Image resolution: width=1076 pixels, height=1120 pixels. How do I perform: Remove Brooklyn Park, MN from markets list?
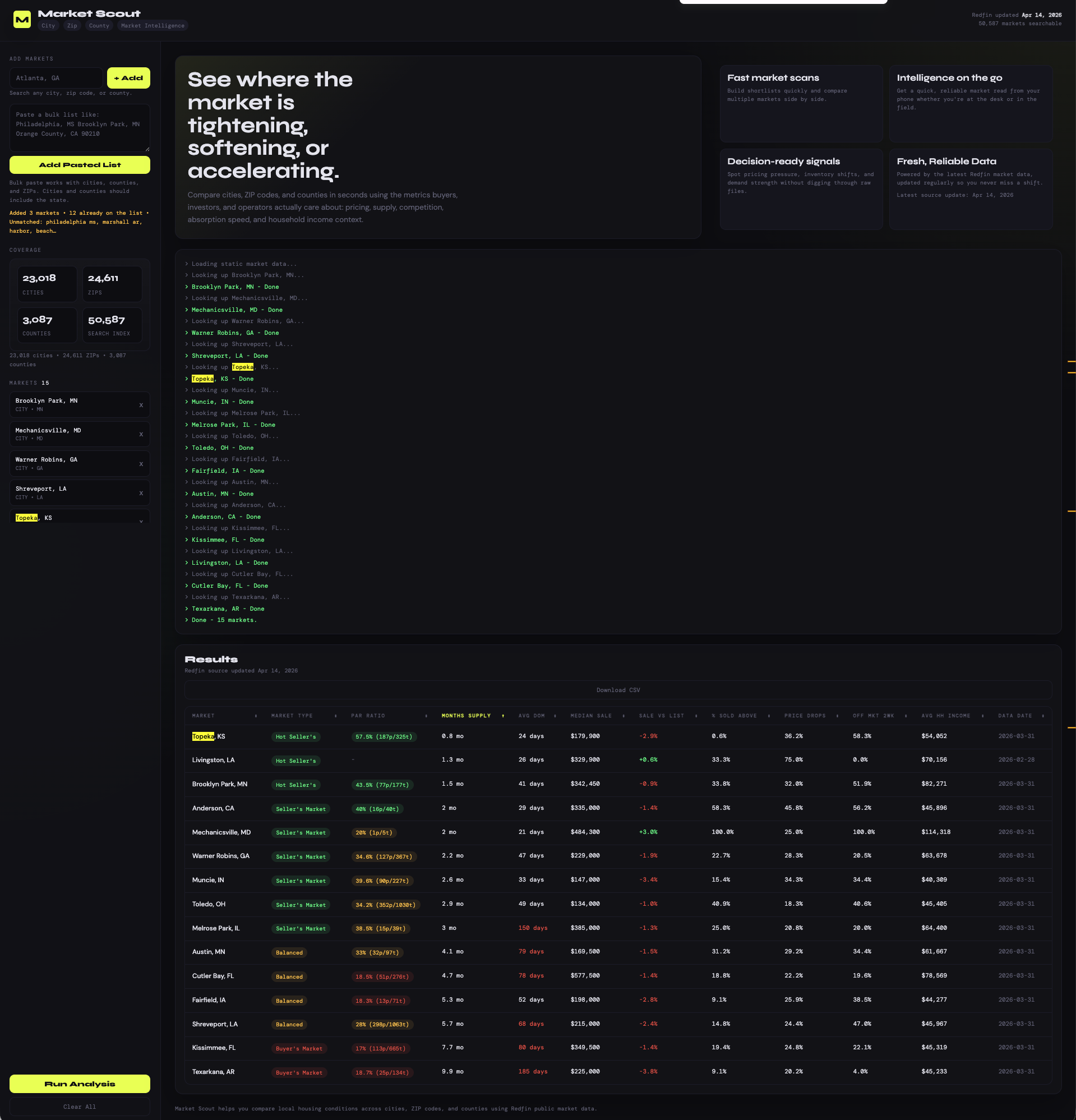pyautogui.click(x=141, y=405)
